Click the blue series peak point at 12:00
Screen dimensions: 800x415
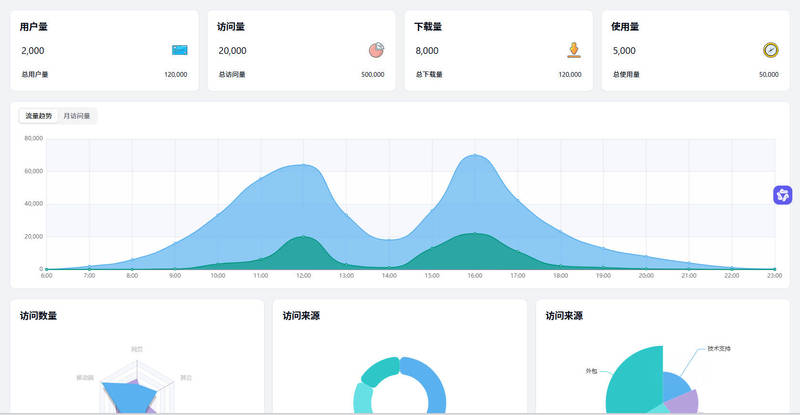pyautogui.click(x=304, y=164)
